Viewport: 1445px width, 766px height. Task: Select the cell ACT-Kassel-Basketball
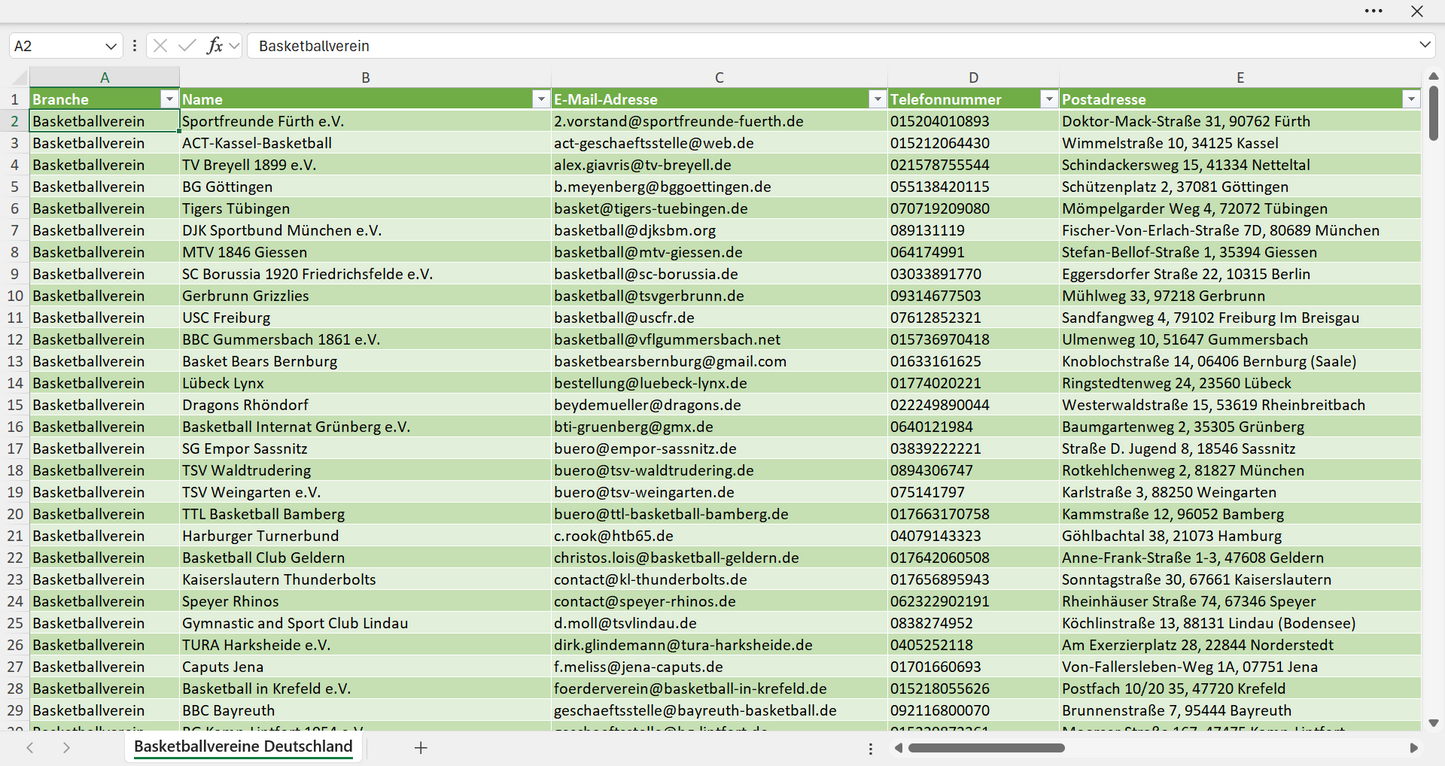coord(366,143)
